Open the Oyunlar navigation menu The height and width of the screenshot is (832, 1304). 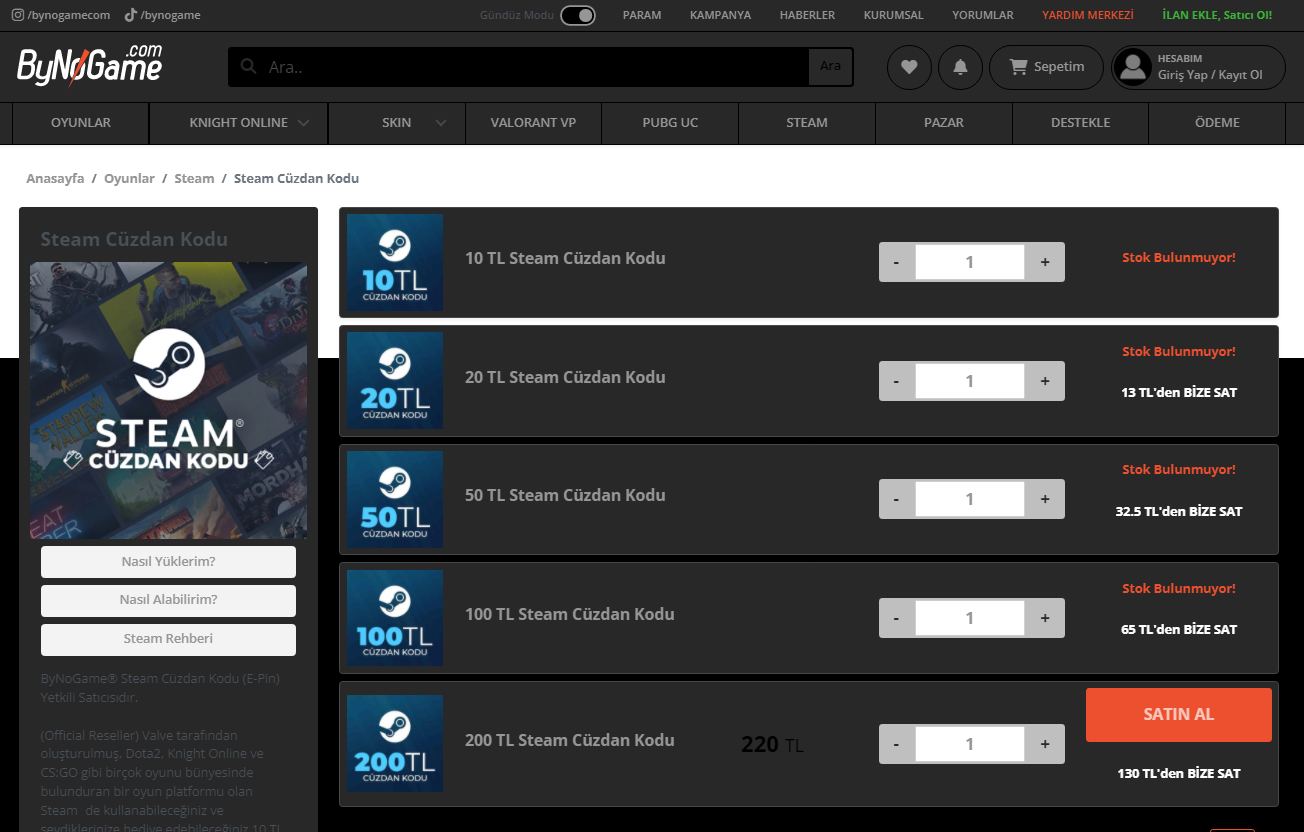click(x=81, y=123)
